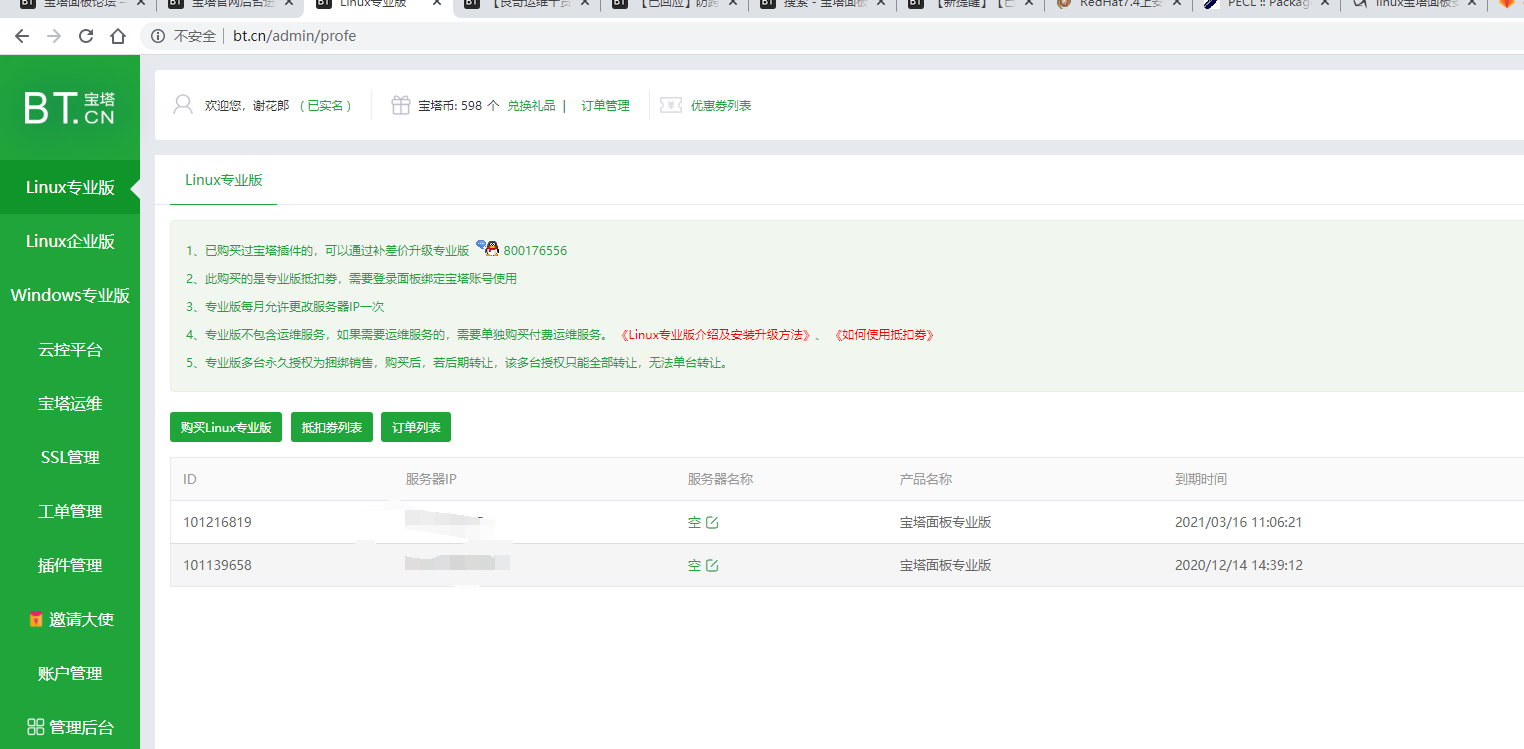Click the 宝塔币: 598 个 balance text
Viewport: 1524px width, 749px height.
pos(458,105)
